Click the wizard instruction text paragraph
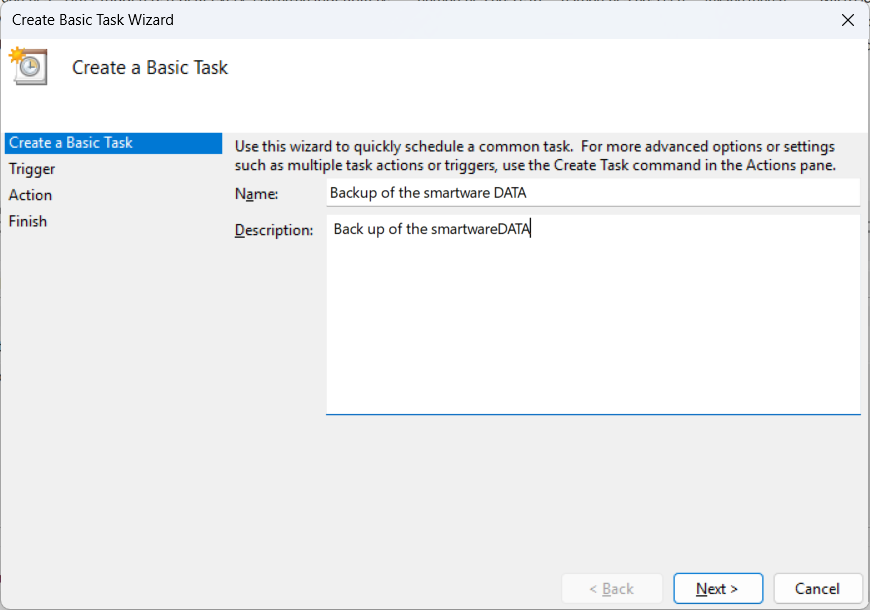This screenshot has height=610, width=870. (535, 156)
